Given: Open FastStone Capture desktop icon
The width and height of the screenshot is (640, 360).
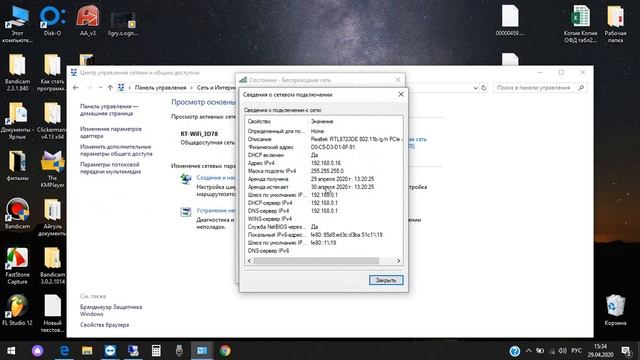Looking at the screenshot, I should (x=17, y=266).
